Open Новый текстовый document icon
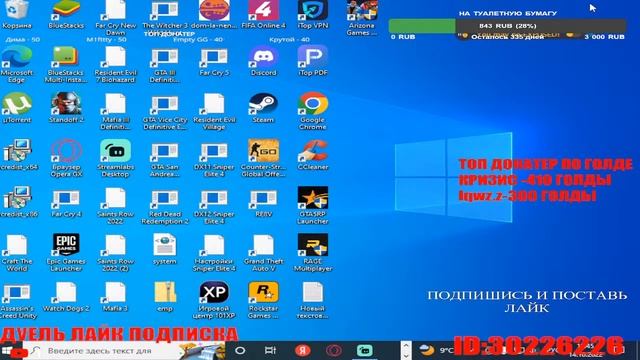 pyautogui.click(x=313, y=300)
